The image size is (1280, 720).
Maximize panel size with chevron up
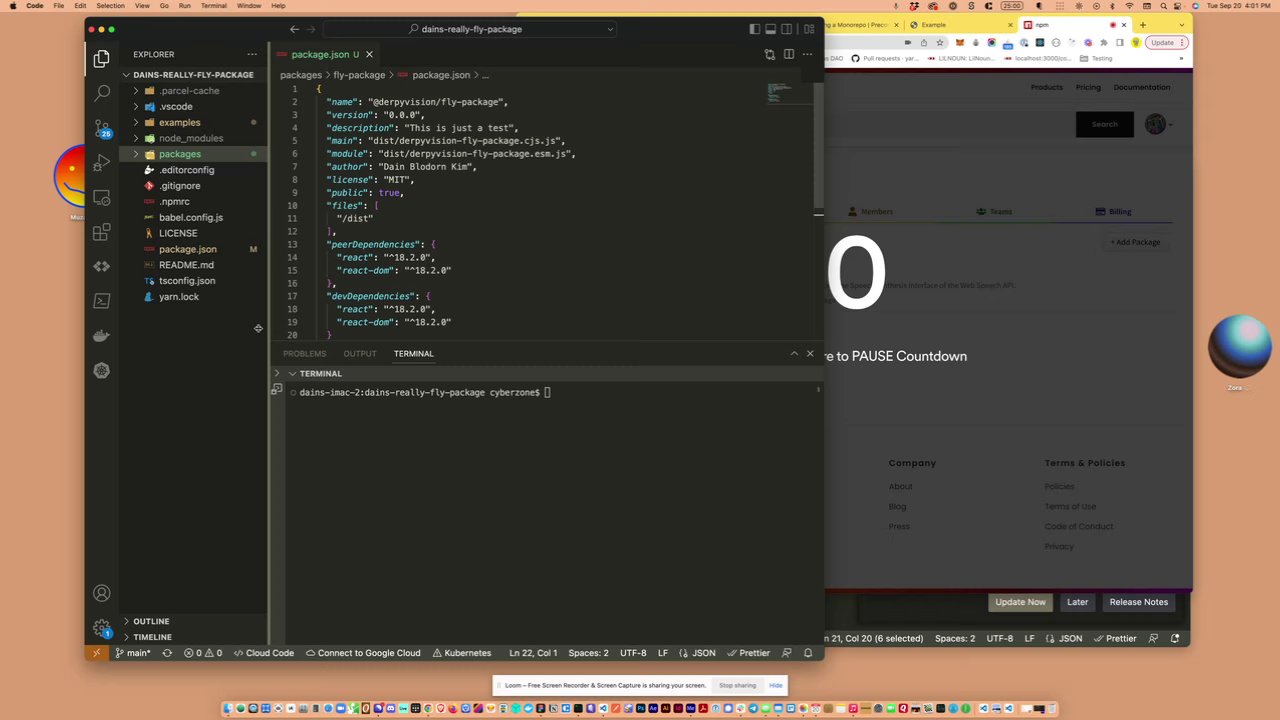pyautogui.click(x=794, y=353)
